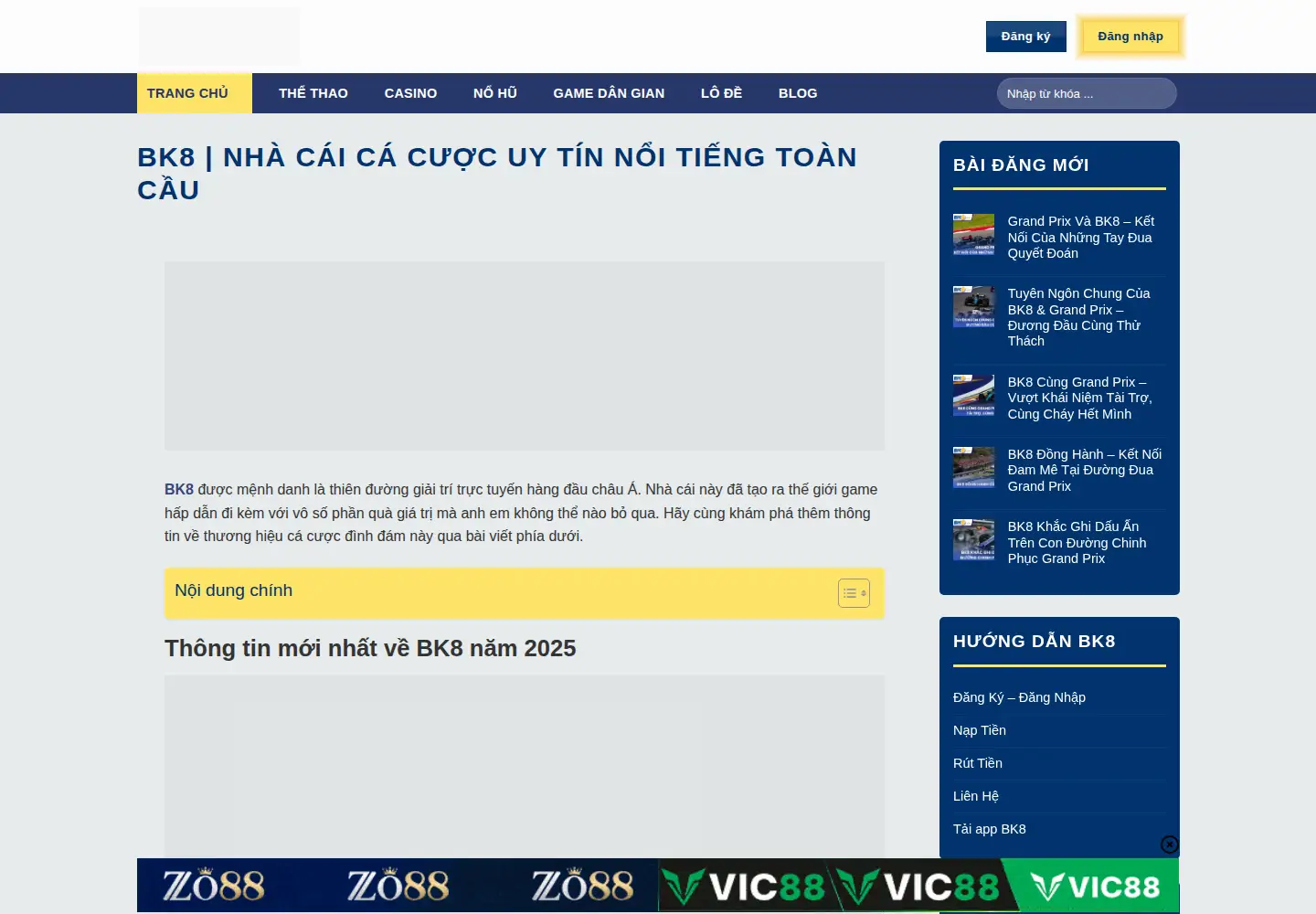Open thumbnail for BK8 Cùng Grand Prix post
Image resolution: width=1316 pixels, height=914 pixels.
(x=973, y=395)
